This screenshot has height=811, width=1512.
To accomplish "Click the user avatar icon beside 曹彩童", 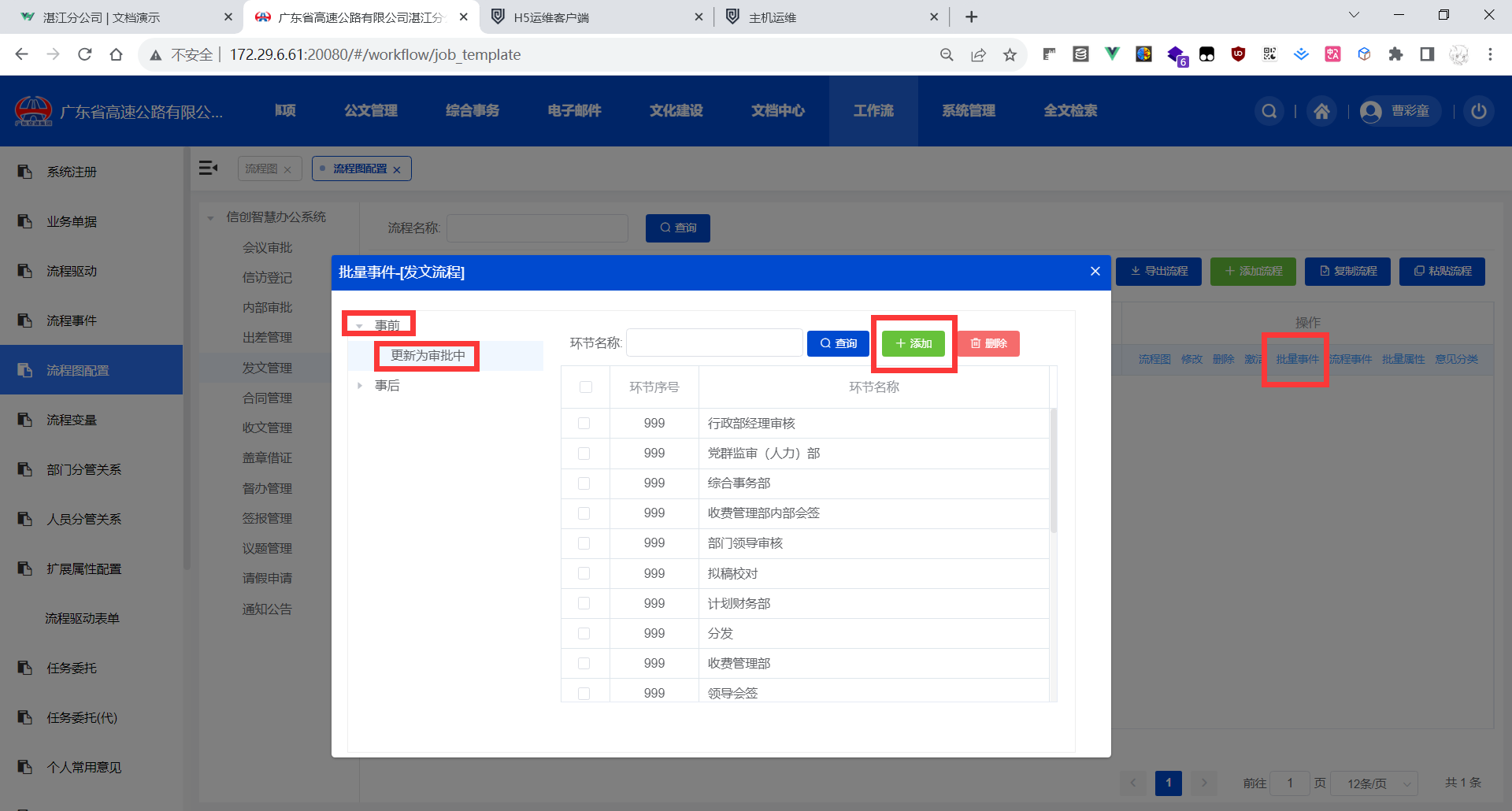I will pos(1371,111).
